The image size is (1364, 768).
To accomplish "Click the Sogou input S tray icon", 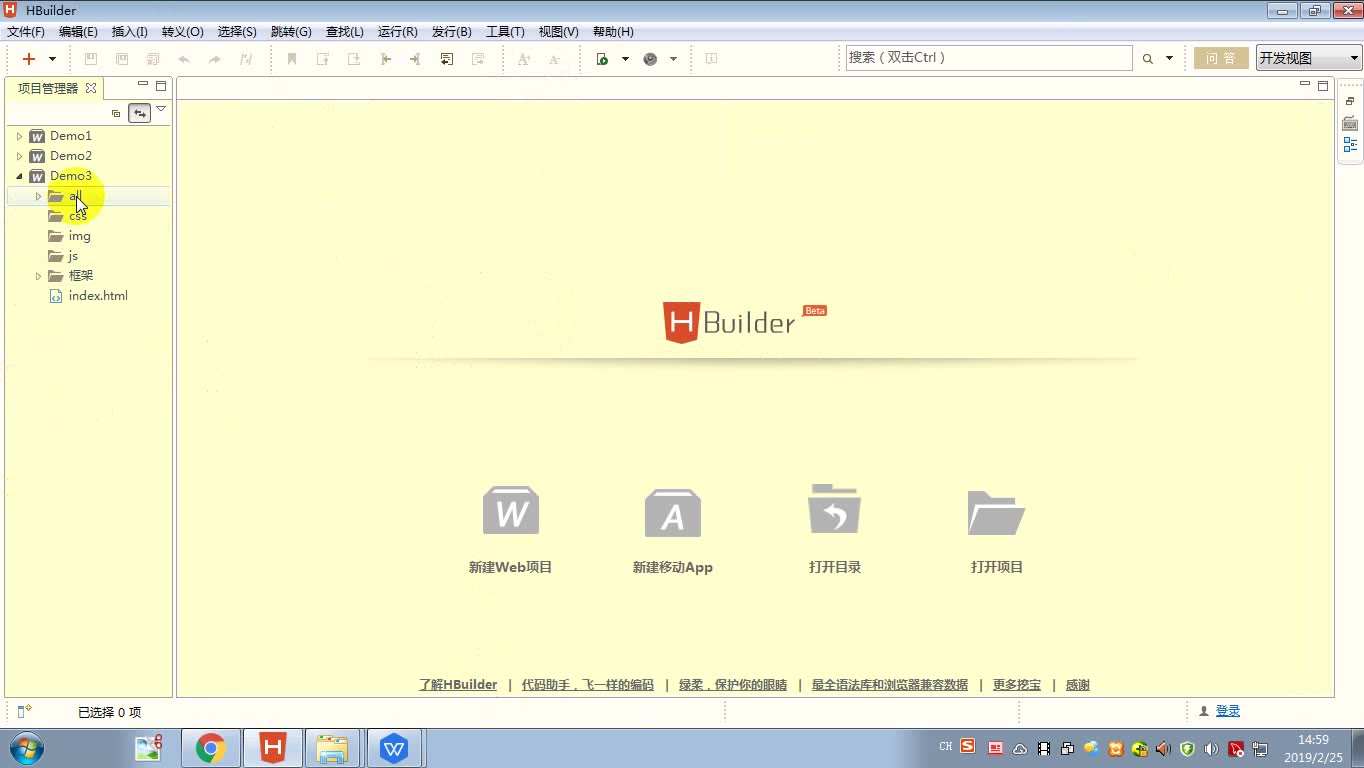I will (968, 746).
